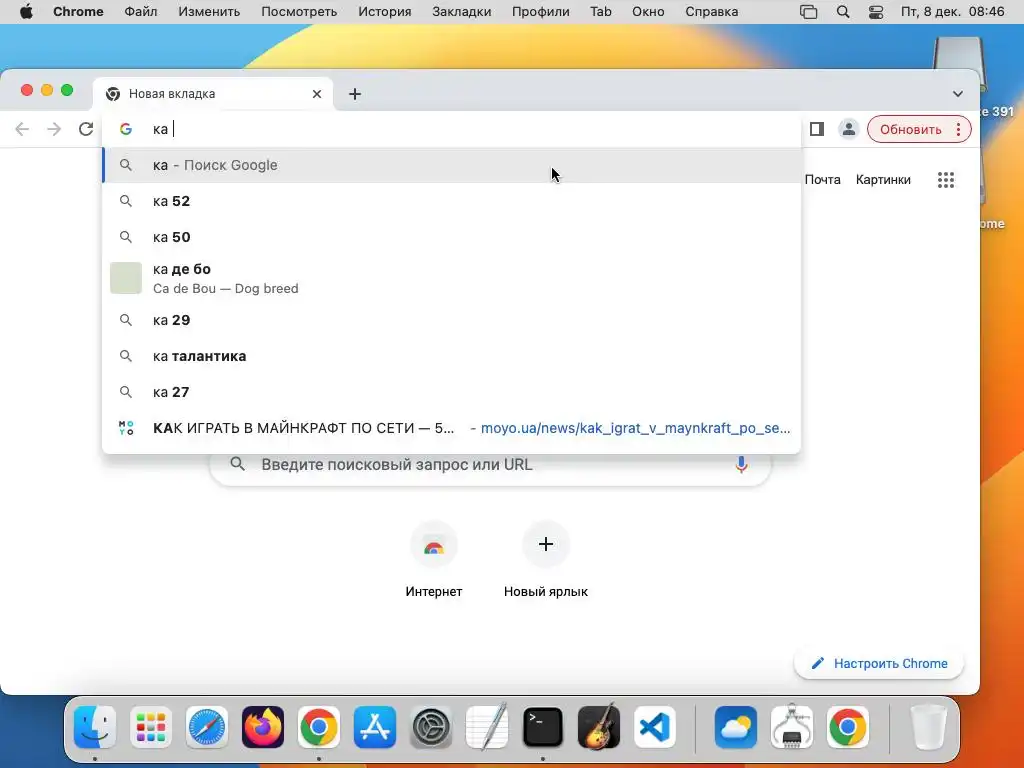Reload the page with the refresh icon

[x=86, y=129]
